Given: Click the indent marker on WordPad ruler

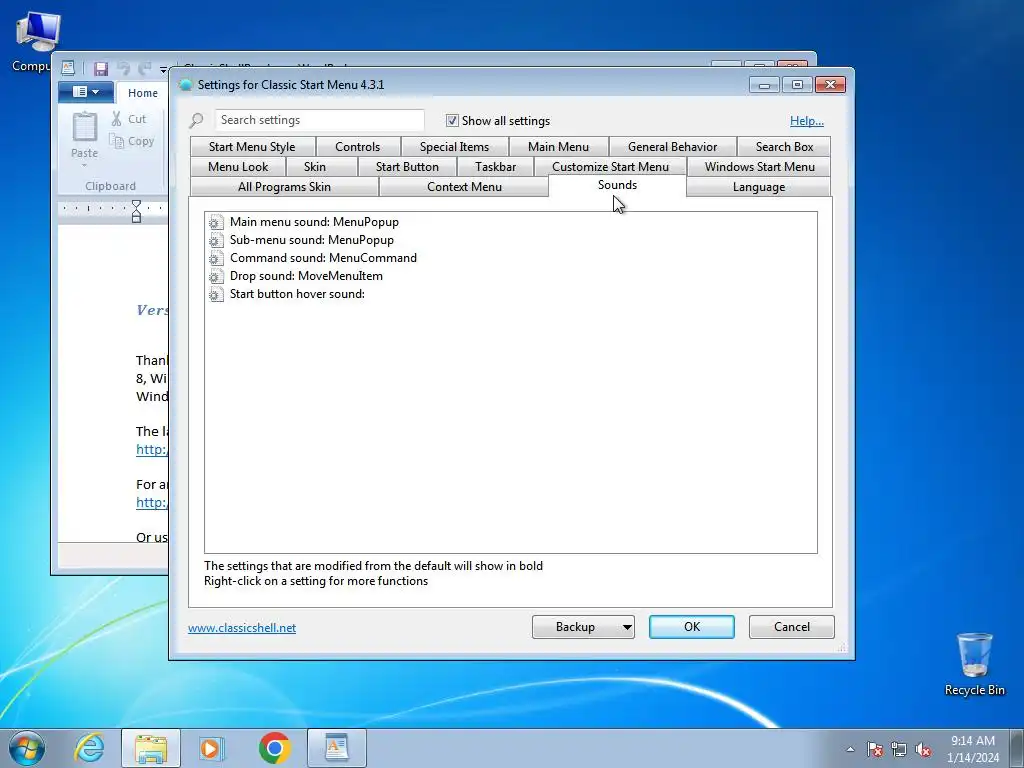Looking at the screenshot, I should [x=136, y=212].
